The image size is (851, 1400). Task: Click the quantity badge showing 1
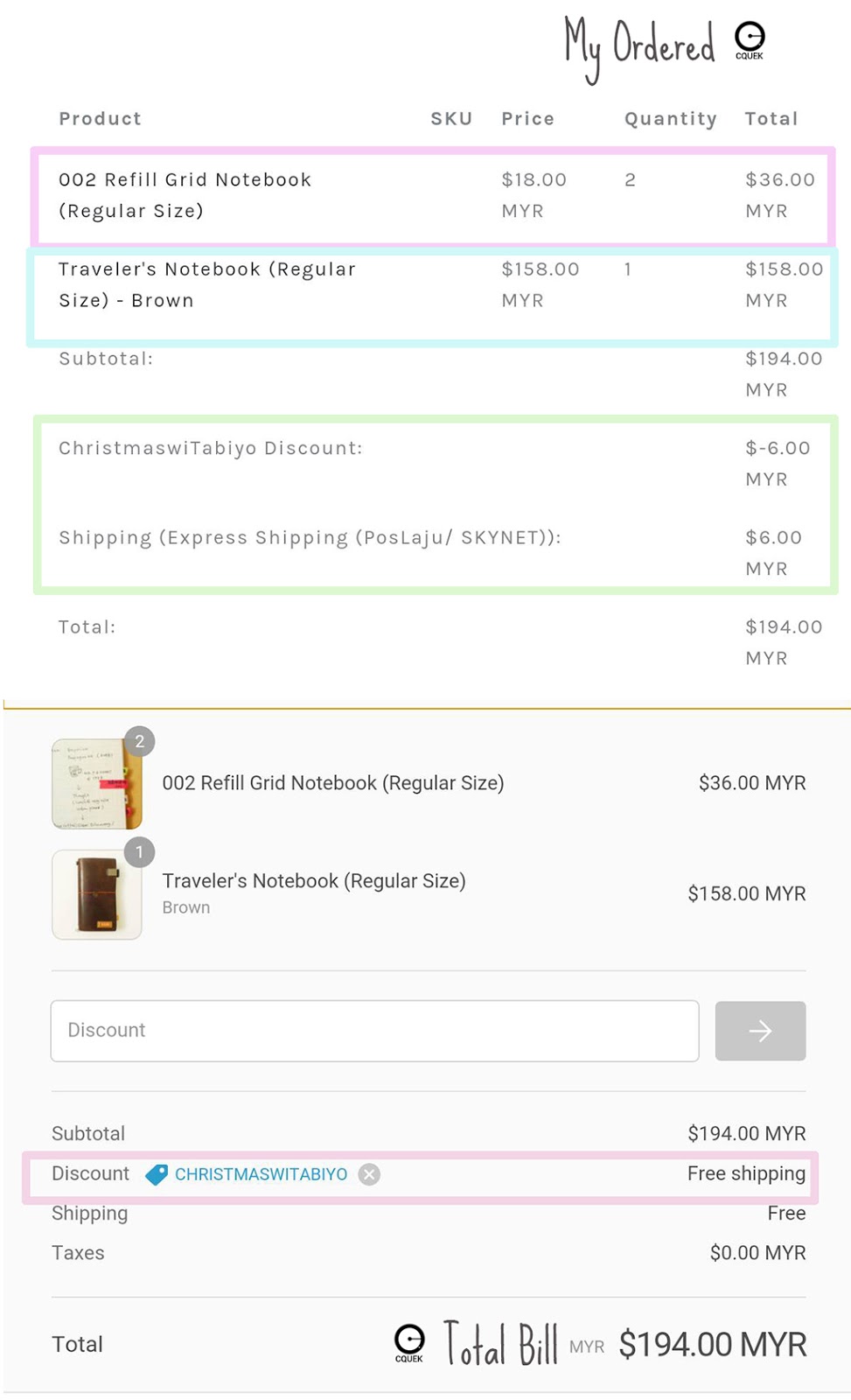[139, 852]
